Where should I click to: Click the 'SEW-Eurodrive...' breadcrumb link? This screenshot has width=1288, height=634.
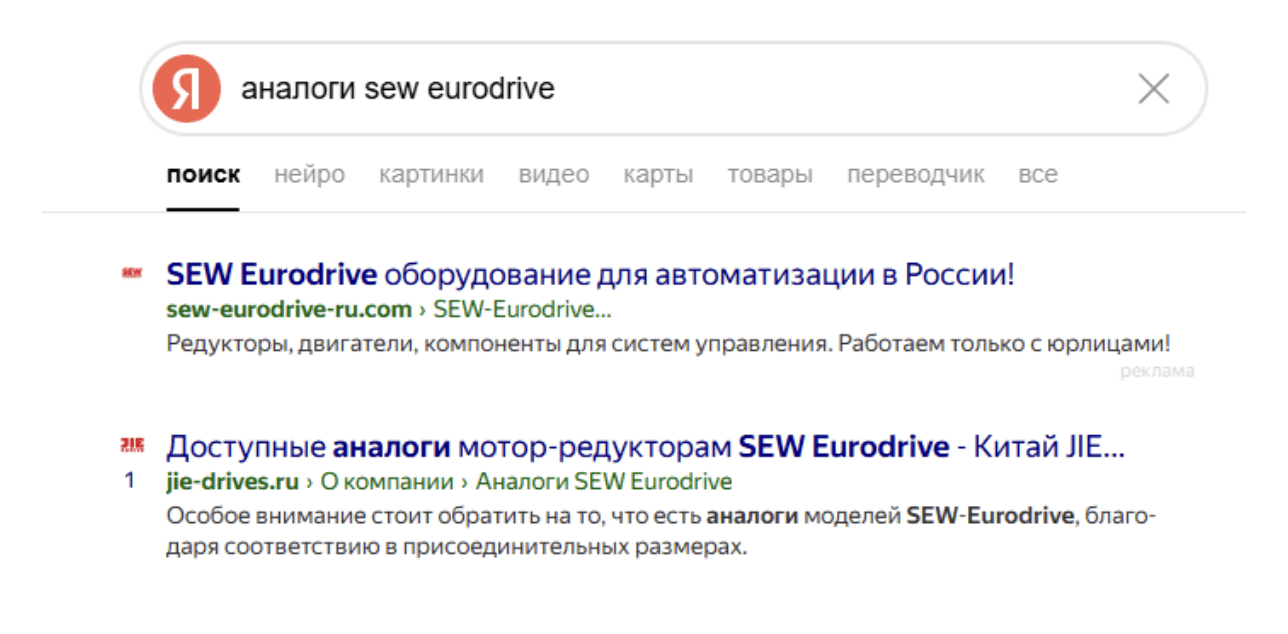coord(522,309)
